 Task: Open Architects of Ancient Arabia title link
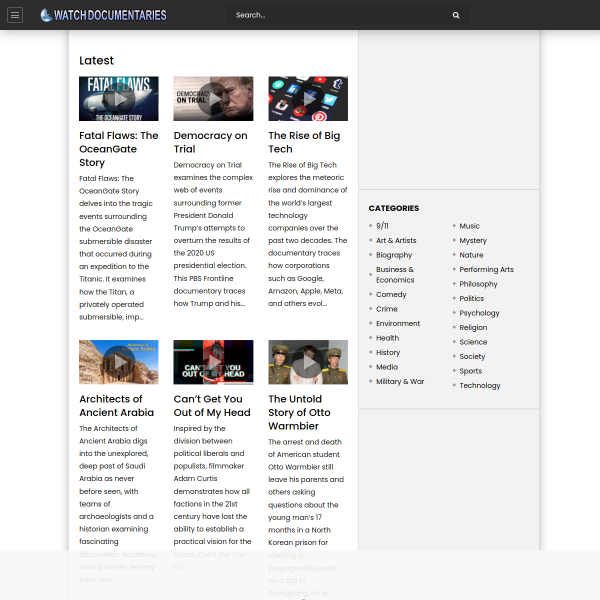pyautogui.click(x=117, y=406)
